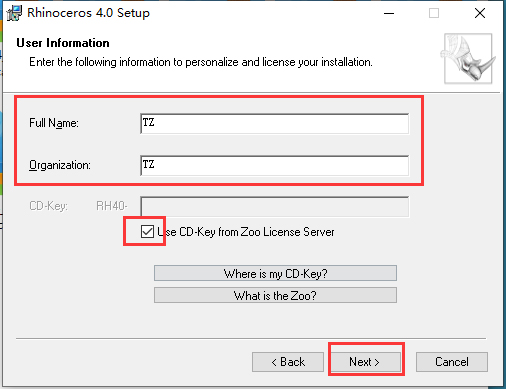
Task: Click the 'Use CD-Key from Zoo License Server' label
Action: [246, 232]
